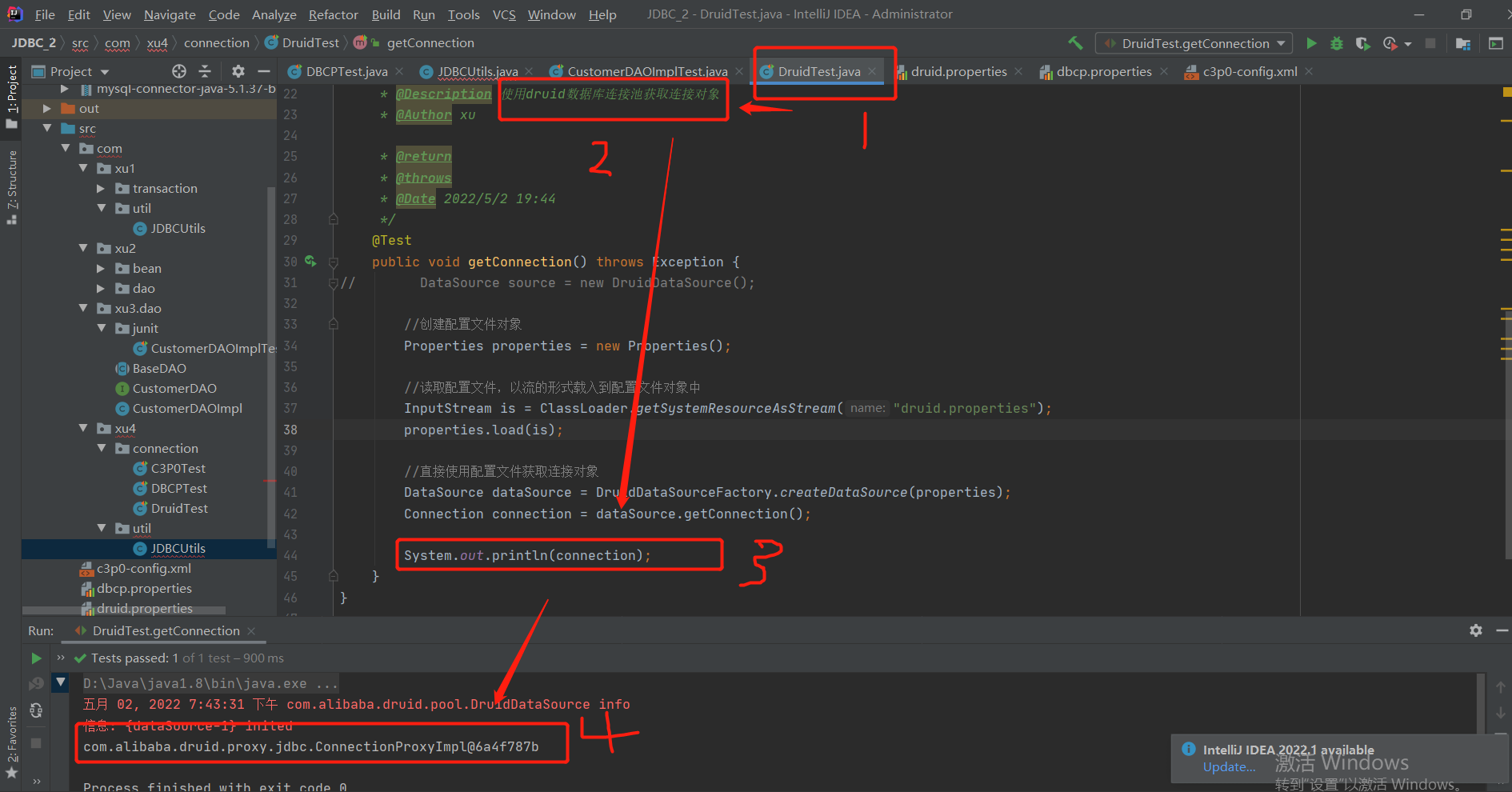Click the Stop square in top toolbar
The width and height of the screenshot is (1512, 792).
(1430, 43)
